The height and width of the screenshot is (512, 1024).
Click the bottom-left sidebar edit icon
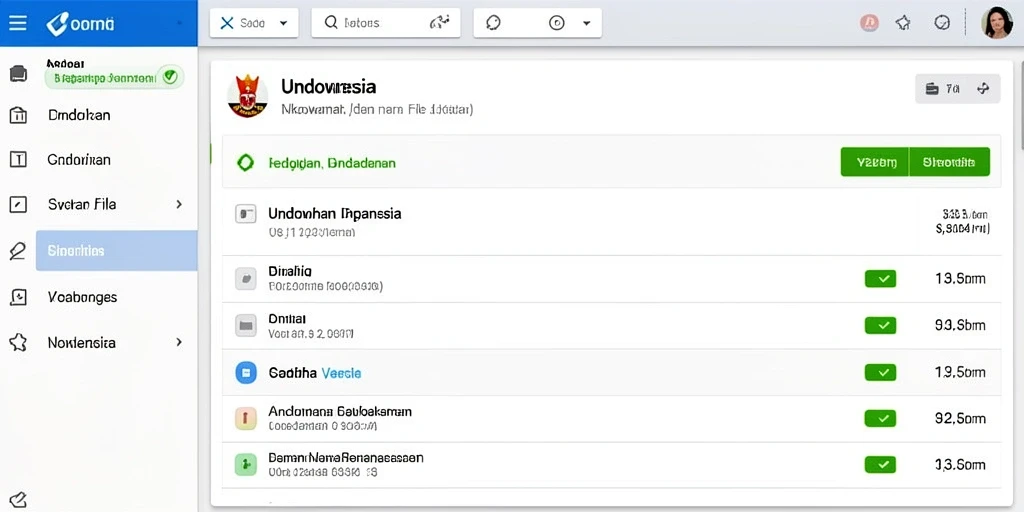click(18, 500)
